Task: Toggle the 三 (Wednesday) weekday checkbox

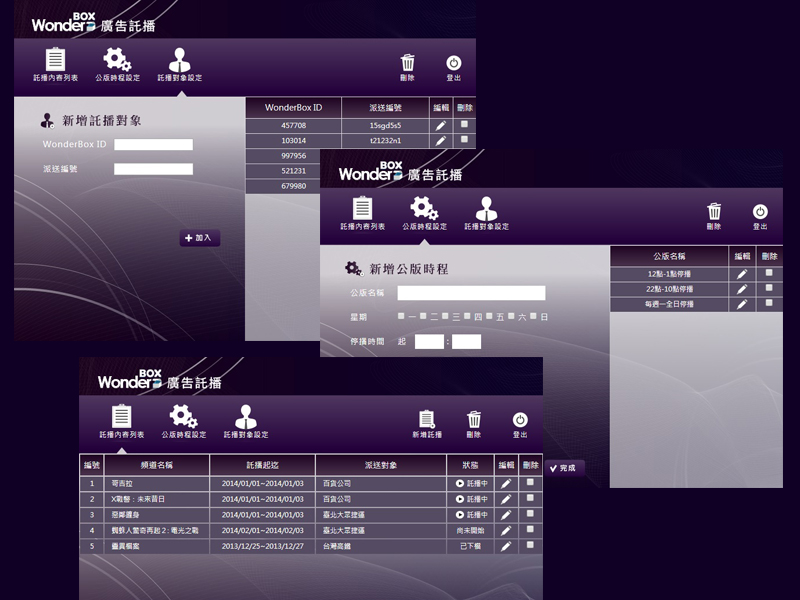Action: pos(445,316)
